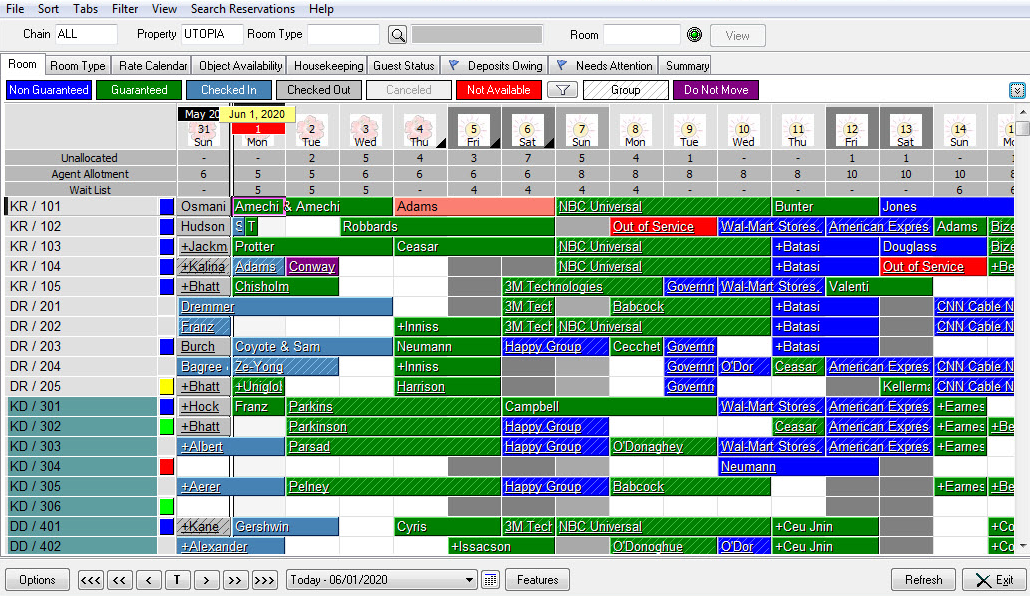
Task: Switch to the Rate Calendar tab
Action: click(152, 66)
